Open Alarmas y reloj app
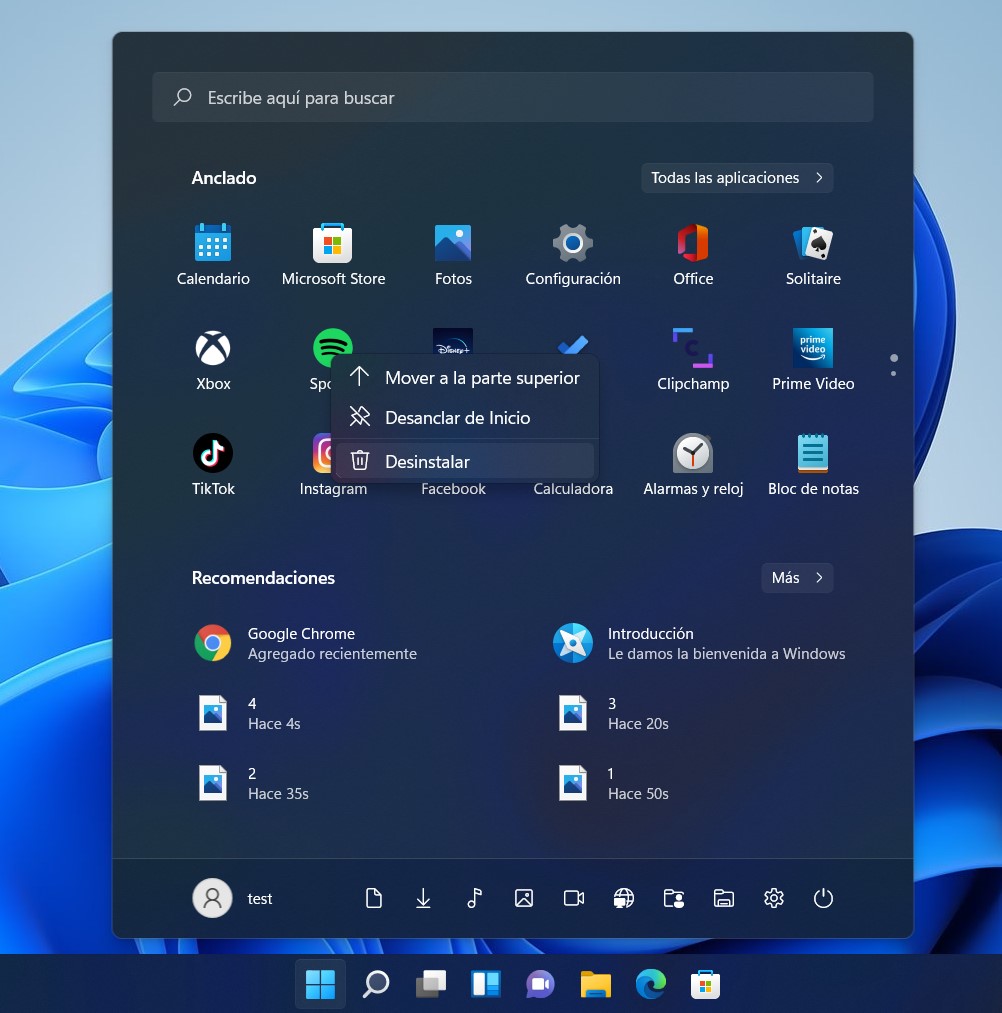 point(693,464)
